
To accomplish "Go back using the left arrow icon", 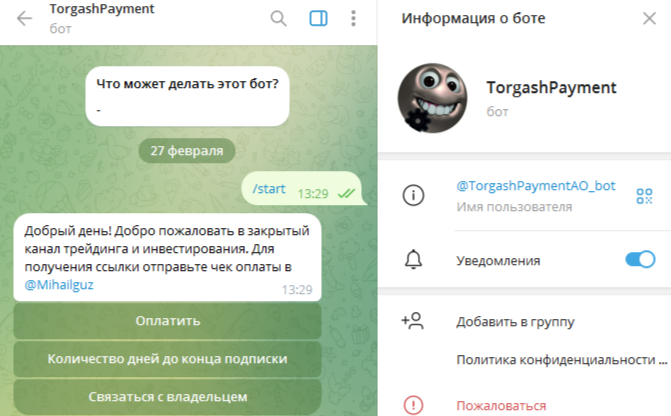I will pyautogui.click(x=24, y=18).
